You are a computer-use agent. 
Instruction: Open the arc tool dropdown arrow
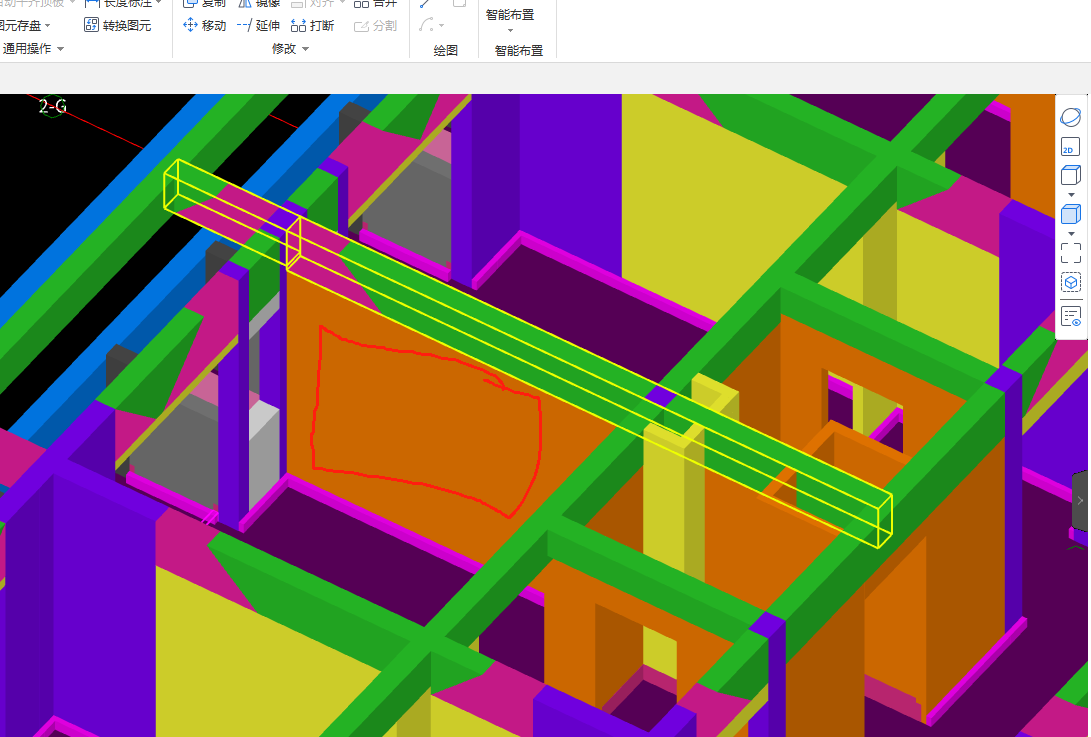(x=442, y=26)
